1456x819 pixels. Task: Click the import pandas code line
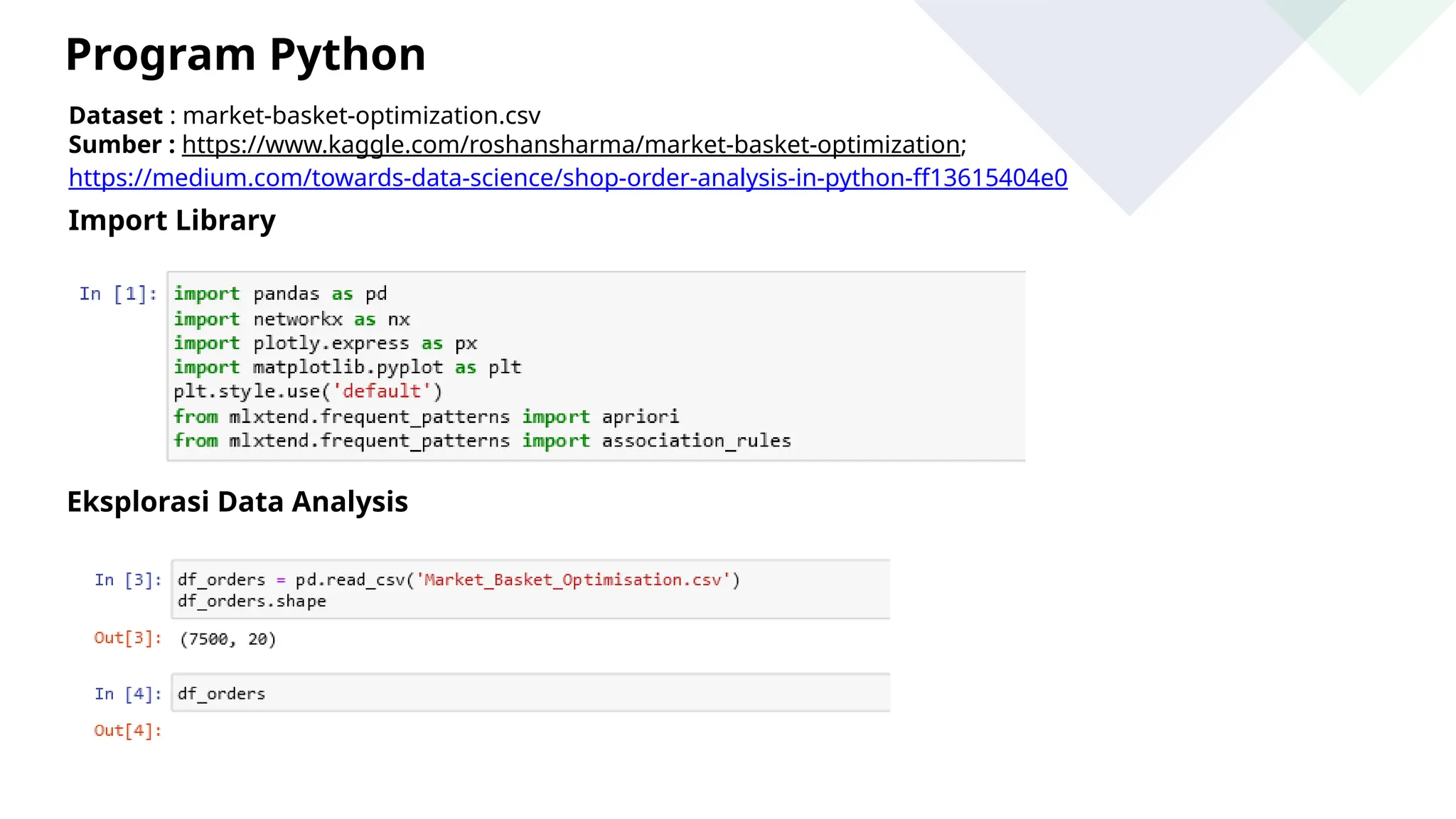click(x=280, y=294)
